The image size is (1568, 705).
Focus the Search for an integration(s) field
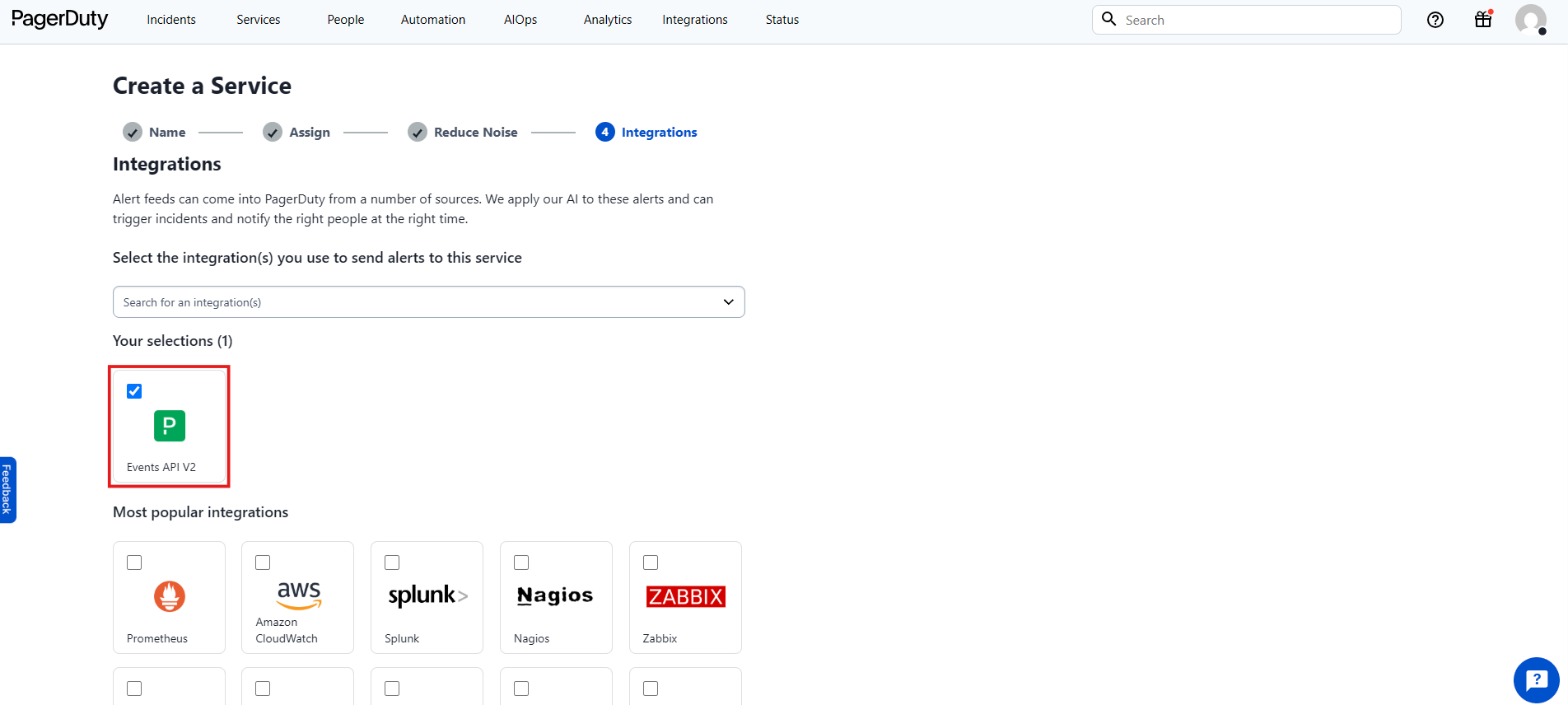(429, 302)
